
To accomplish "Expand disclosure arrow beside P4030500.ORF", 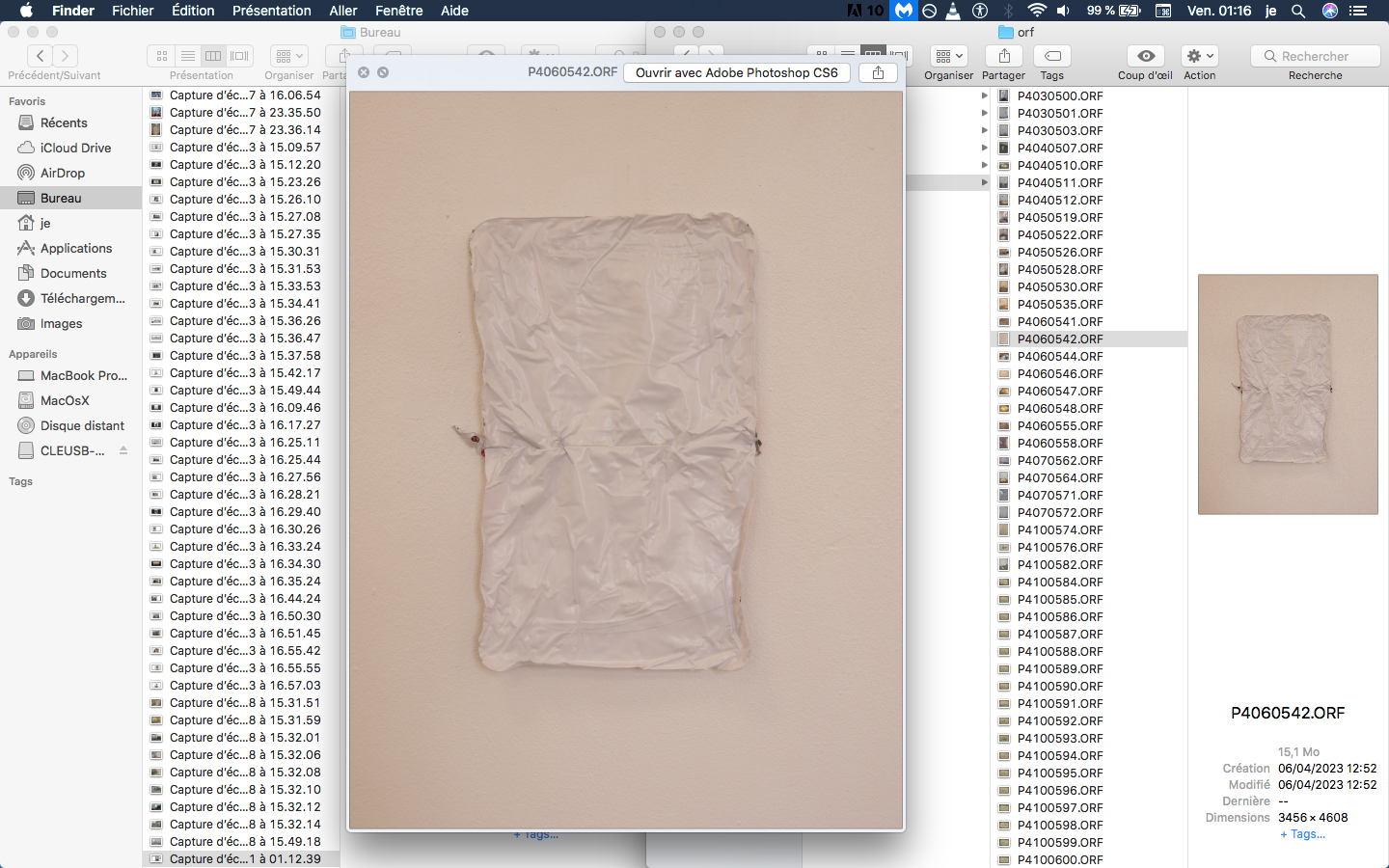I will 984,95.
